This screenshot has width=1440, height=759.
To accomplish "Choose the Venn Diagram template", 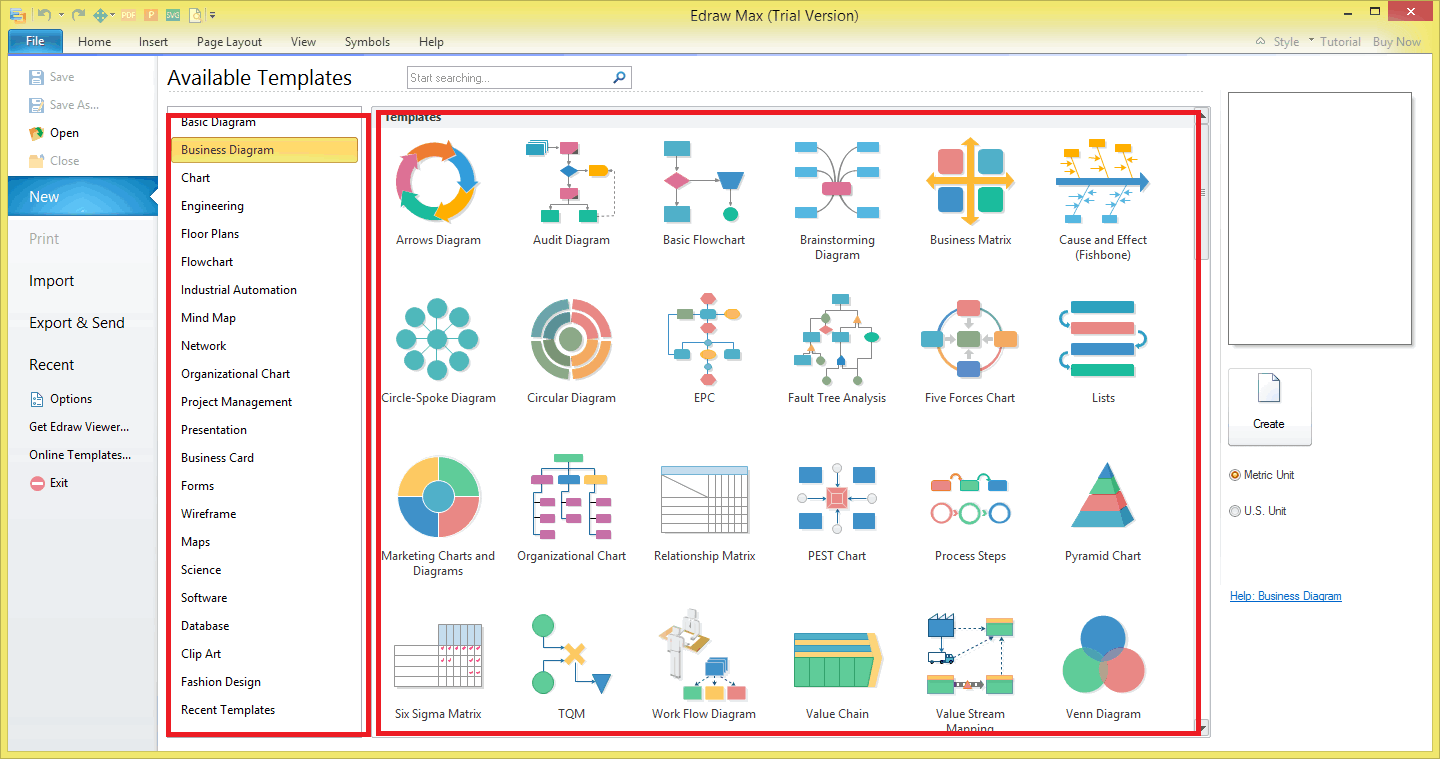I will (1103, 666).
